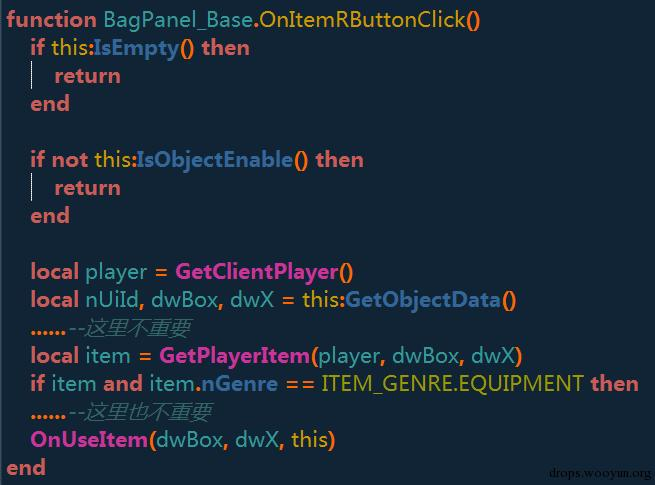Click the OnItemRButtonClick method name
Viewport: 655px width, 485px height.
pos(362,20)
